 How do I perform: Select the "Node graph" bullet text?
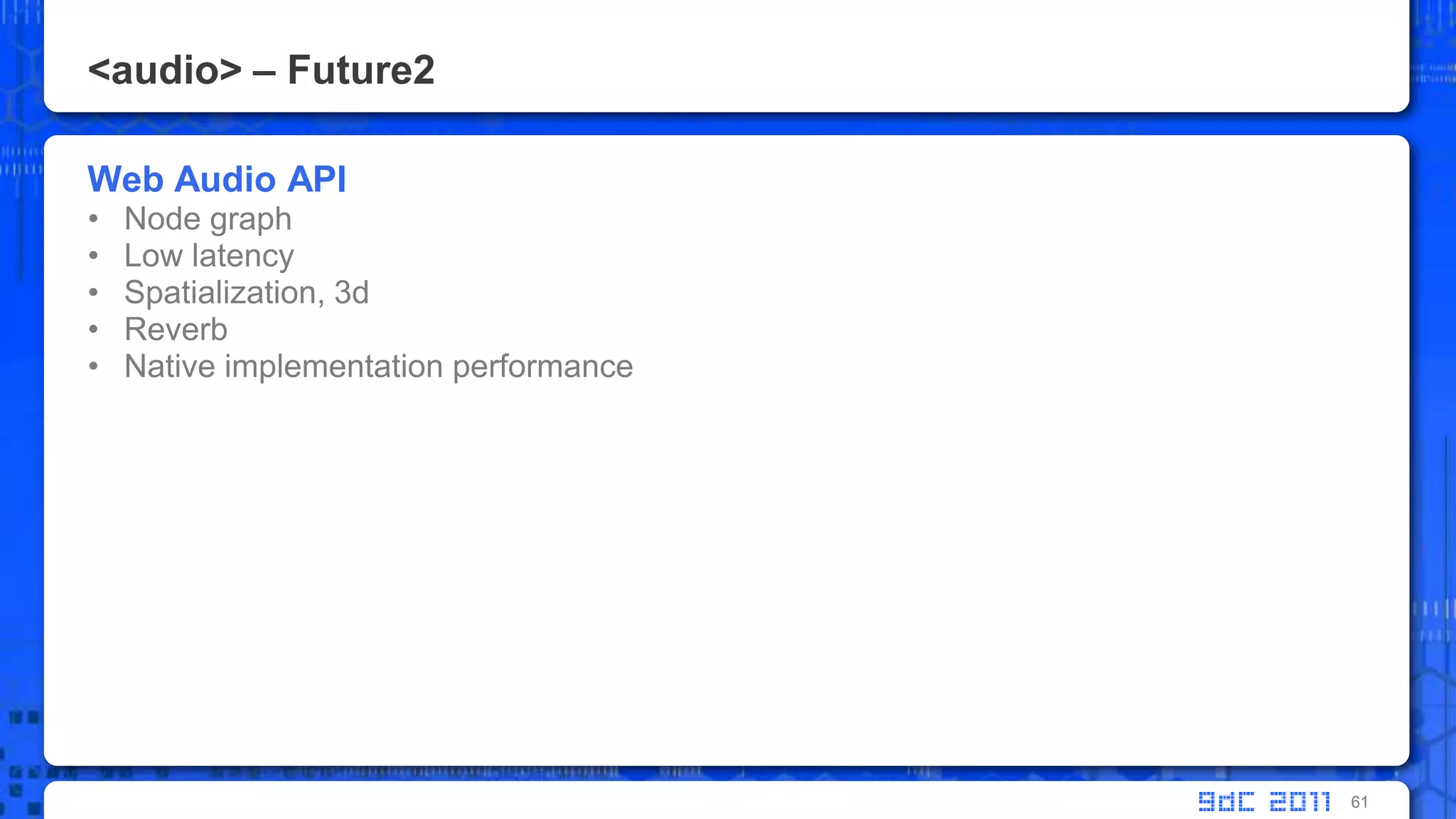[x=208, y=219]
